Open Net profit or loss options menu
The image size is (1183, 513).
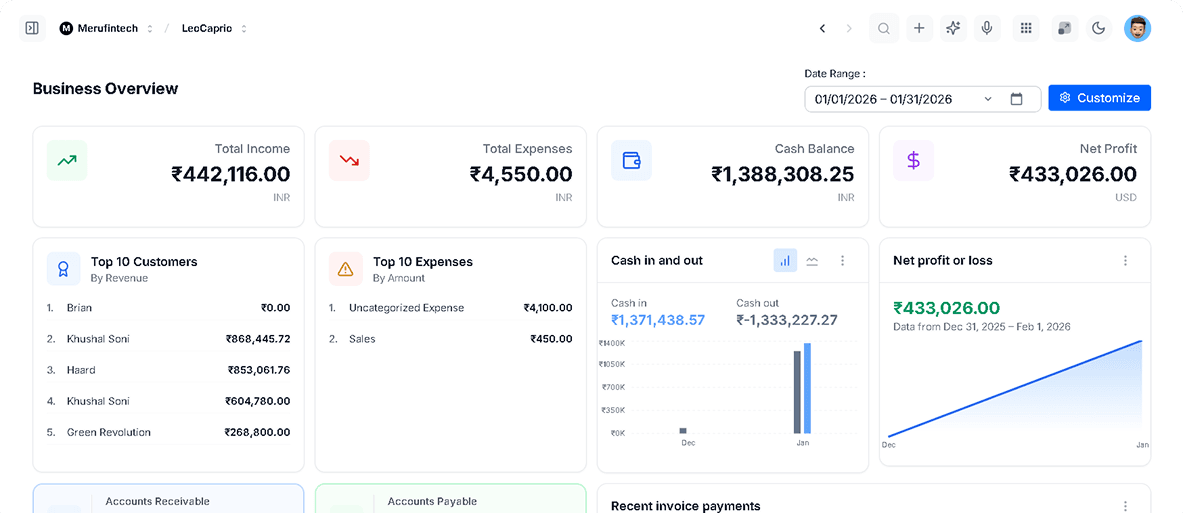[1125, 260]
